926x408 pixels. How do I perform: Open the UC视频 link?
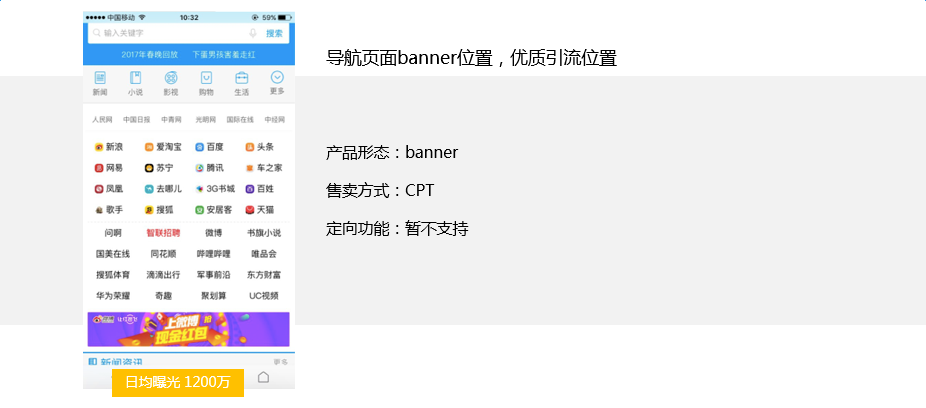(x=264, y=296)
